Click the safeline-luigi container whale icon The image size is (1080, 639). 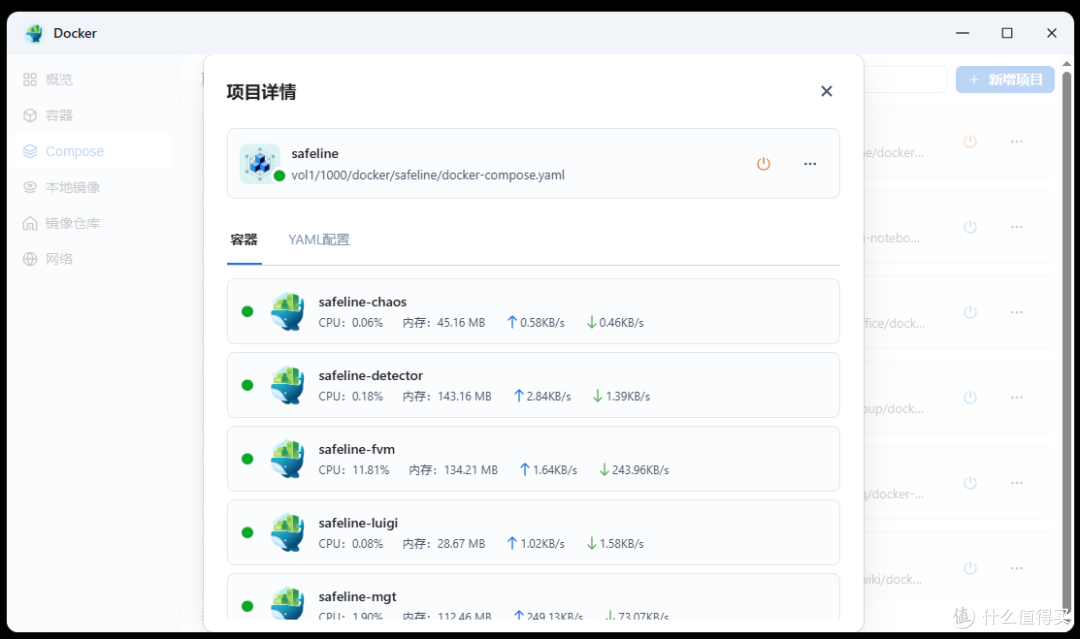(287, 532)
